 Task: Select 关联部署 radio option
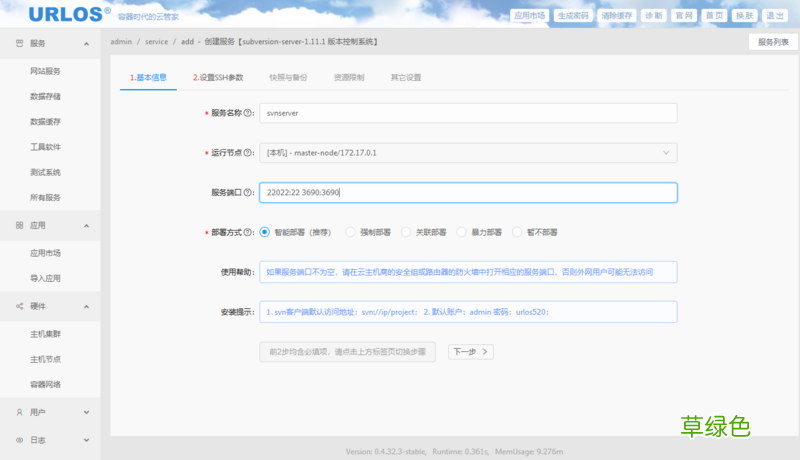406,232
